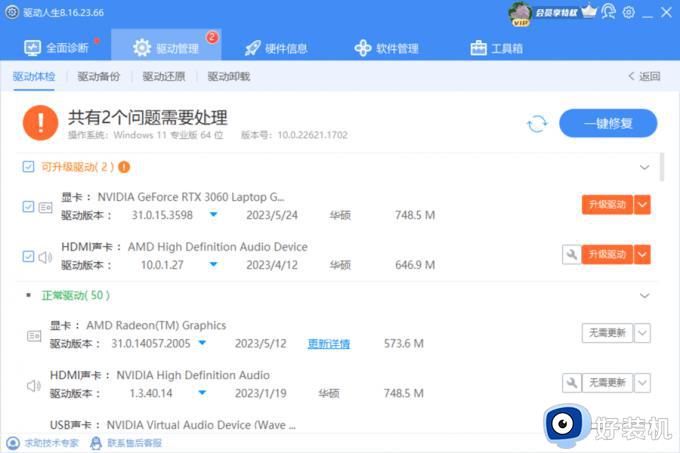This screenshot has width=680, height=453.
Task: Click wrench icon for NVIDIA High Definition Audio
Action: (572, 383)
